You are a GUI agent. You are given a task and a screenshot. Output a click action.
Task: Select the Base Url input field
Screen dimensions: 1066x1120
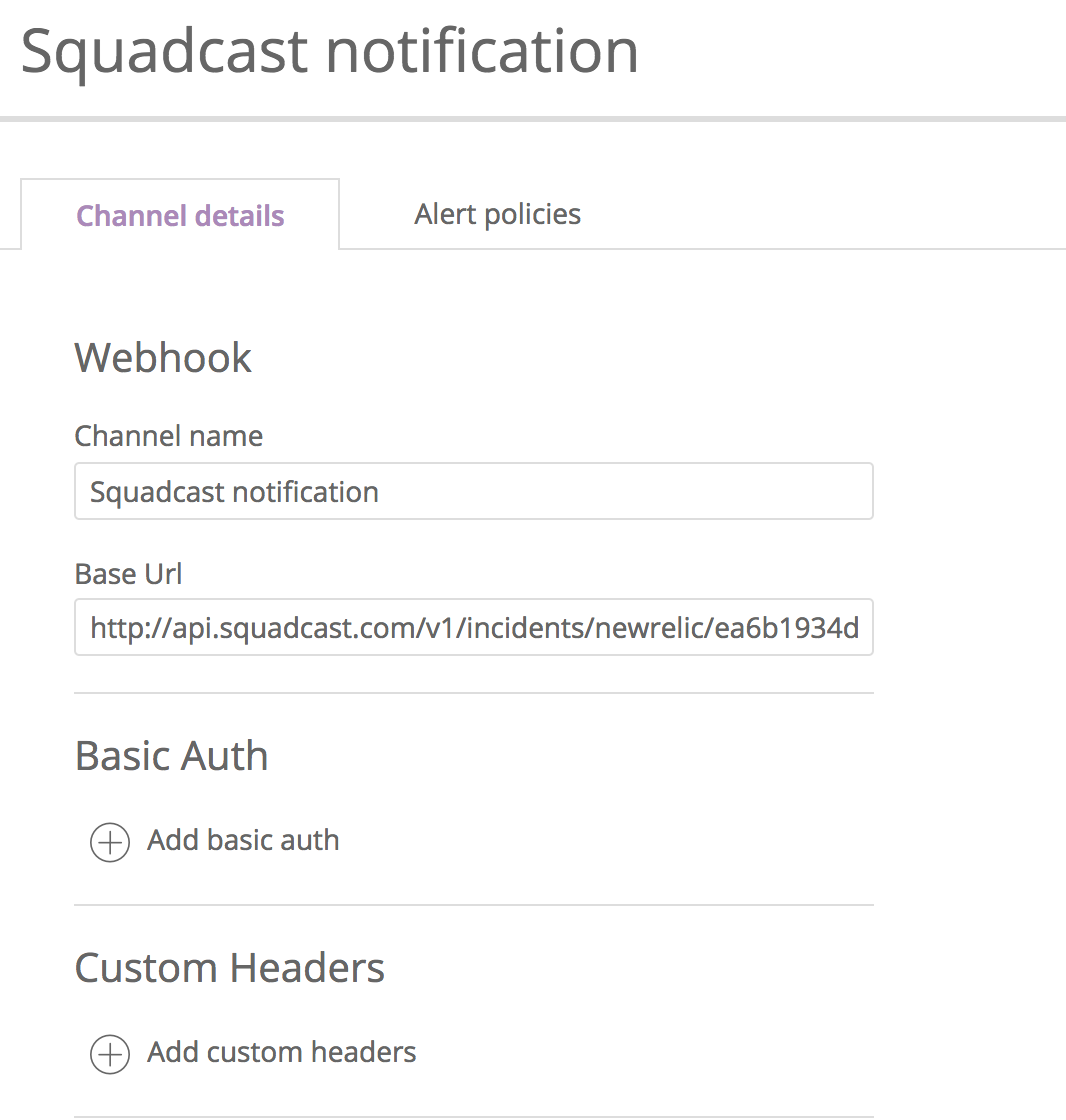[474, 627]
